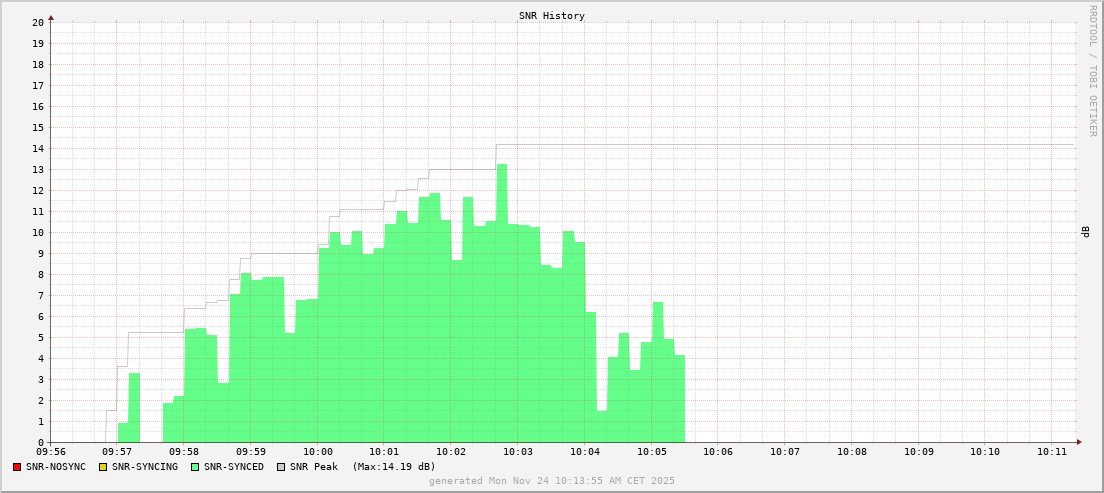Select the SNR-NOSYNC legend label
1104x493 pixels.
56,467
